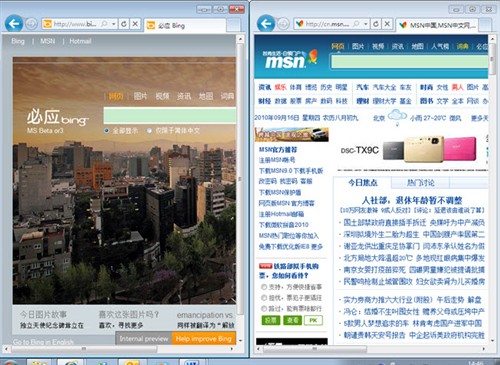The image size is (500, 365).
Task: Select the 路过 poll radio option
Action: (264, 308)
